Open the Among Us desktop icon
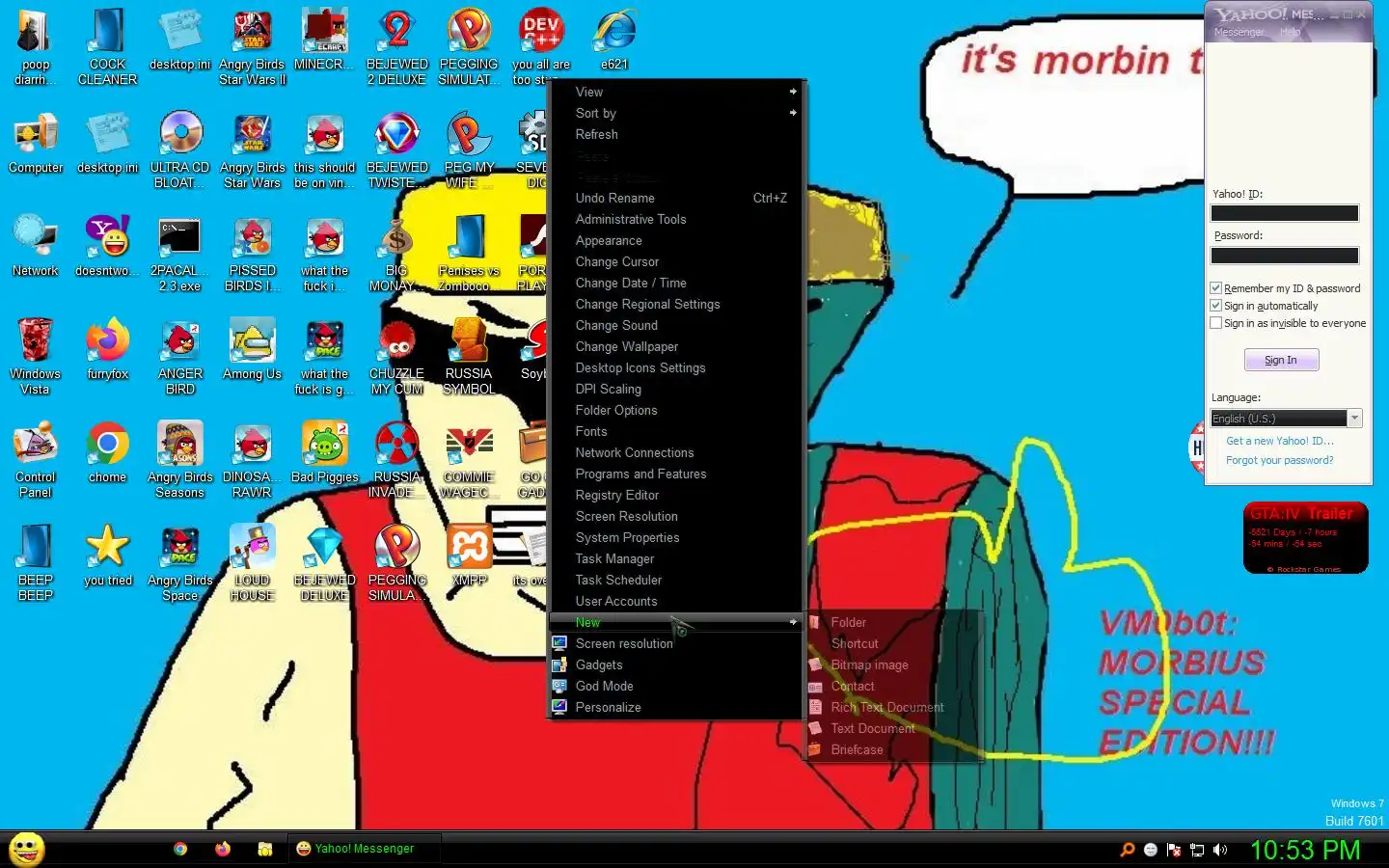The image size is (1389, 868). click(x=252, y=349)
